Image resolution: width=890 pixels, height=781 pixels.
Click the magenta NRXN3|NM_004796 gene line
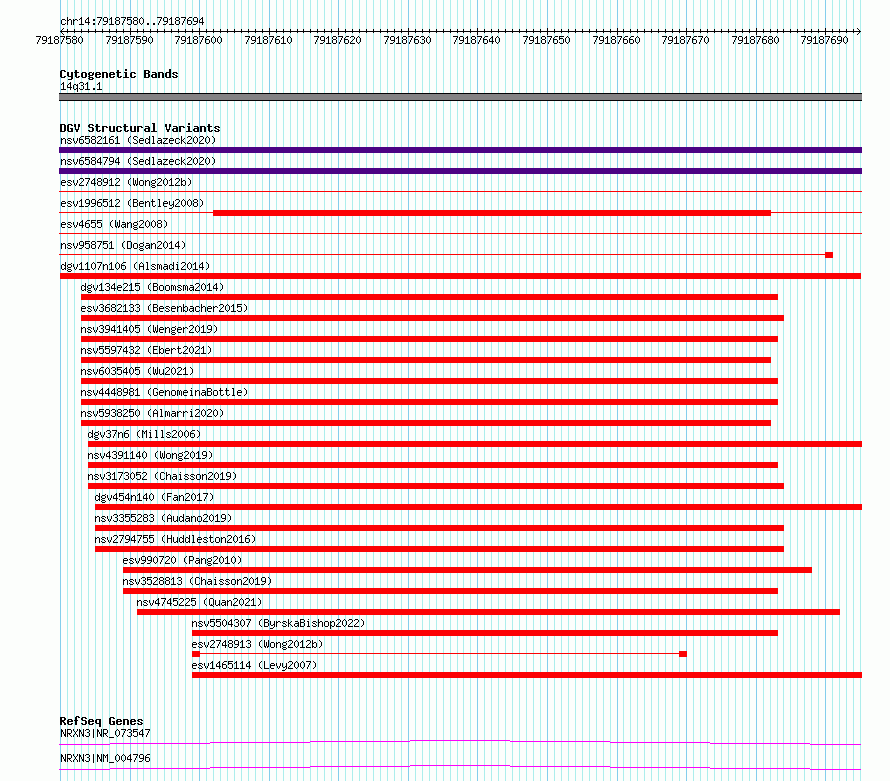coord(460,767)
